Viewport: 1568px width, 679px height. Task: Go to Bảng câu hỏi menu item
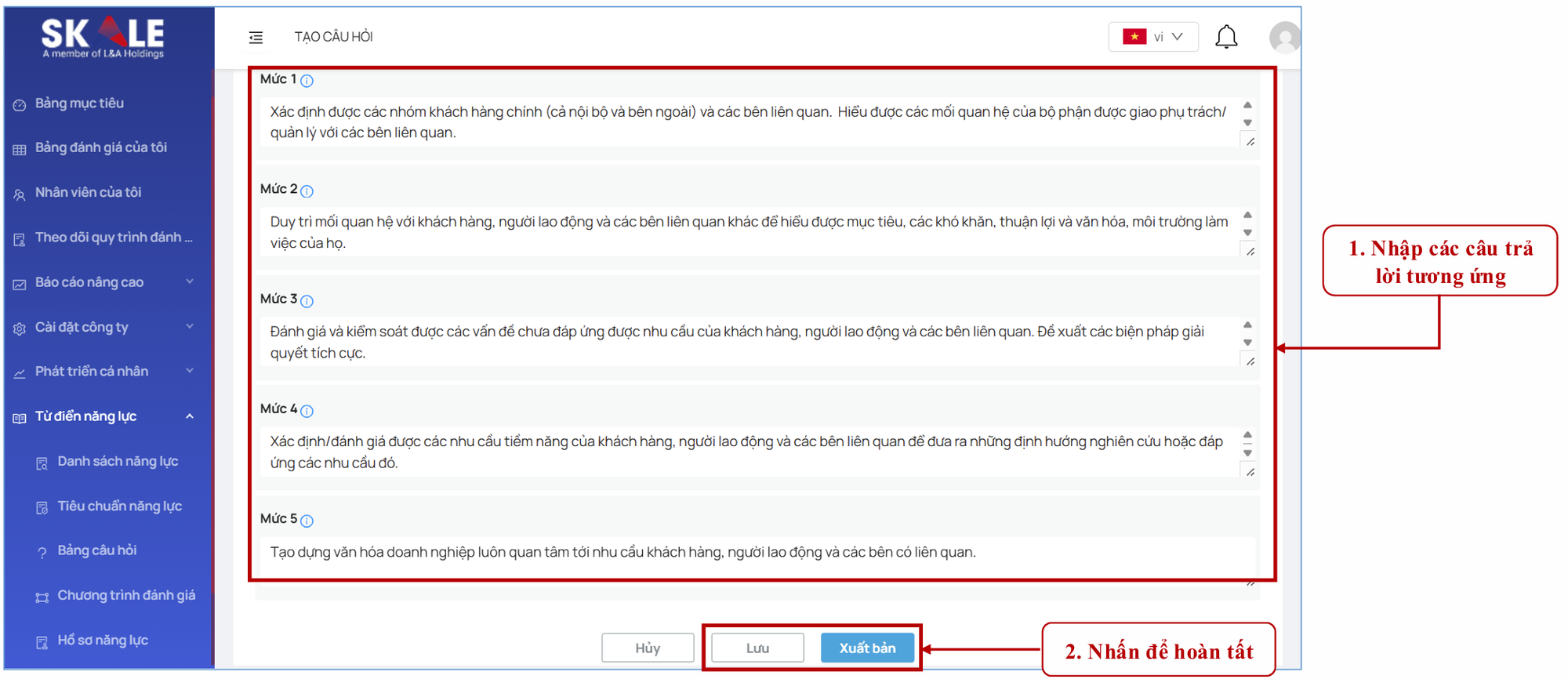coord(96,550)
